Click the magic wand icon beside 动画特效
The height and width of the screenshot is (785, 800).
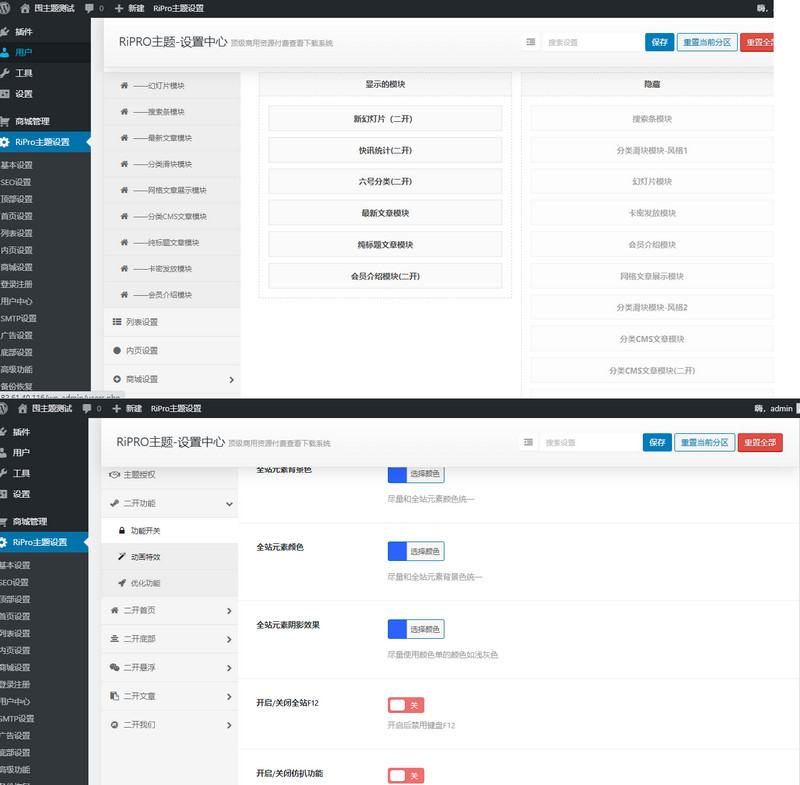[121, 556]
